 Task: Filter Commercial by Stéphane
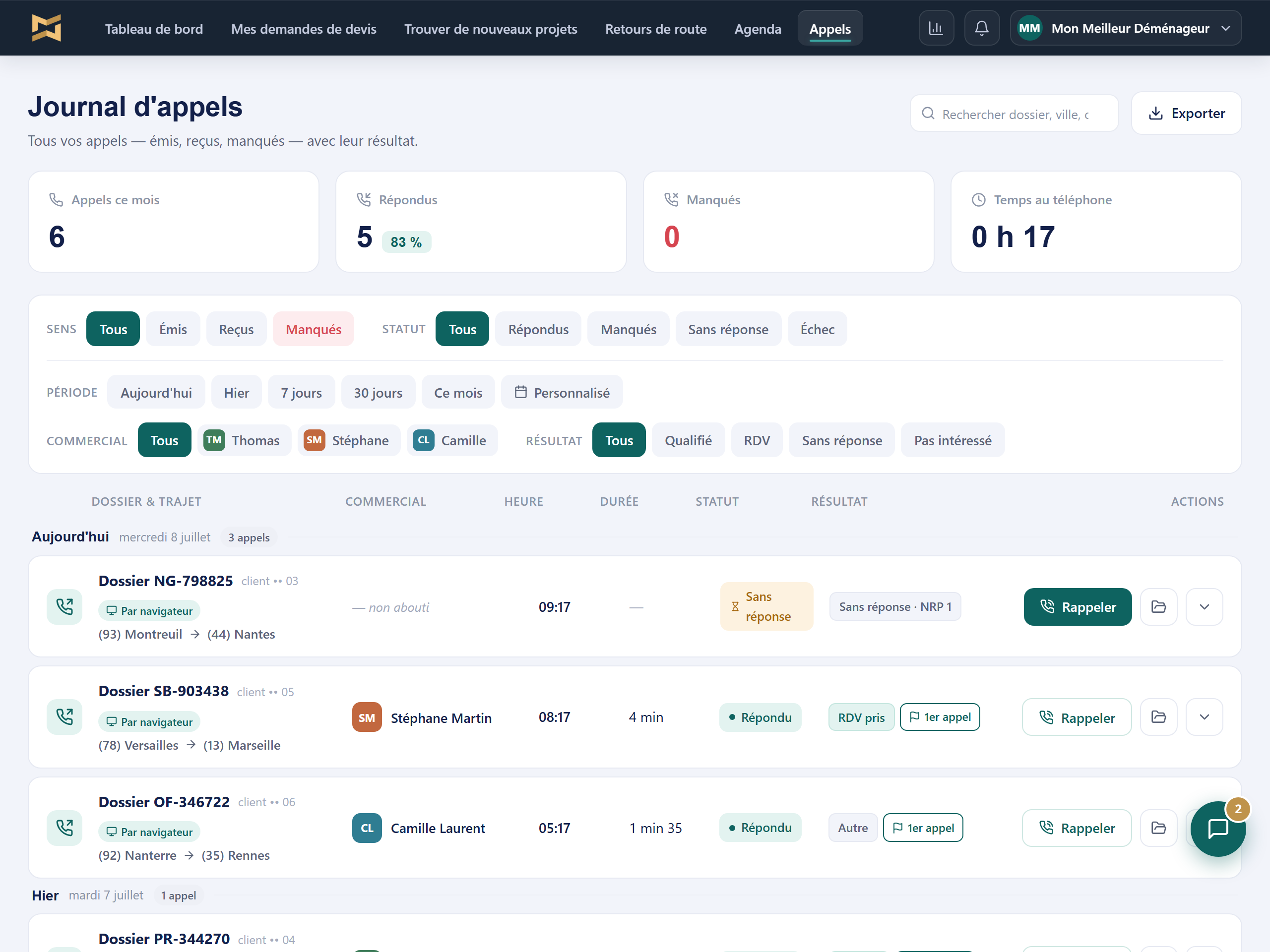tap(348, 440)
